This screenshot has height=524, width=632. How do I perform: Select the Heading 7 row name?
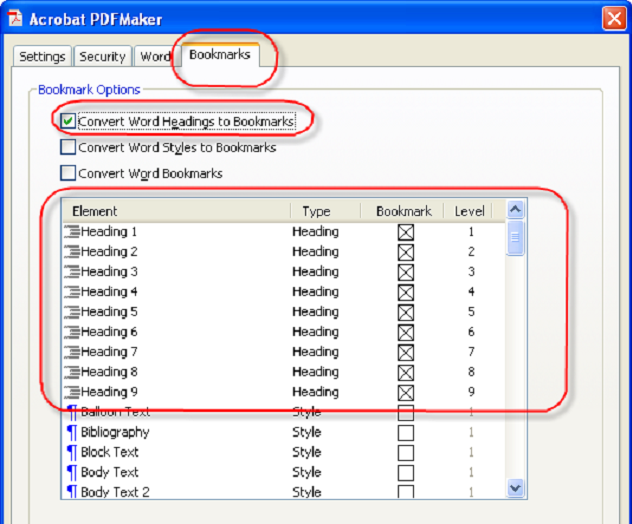[x=109, y=351]
